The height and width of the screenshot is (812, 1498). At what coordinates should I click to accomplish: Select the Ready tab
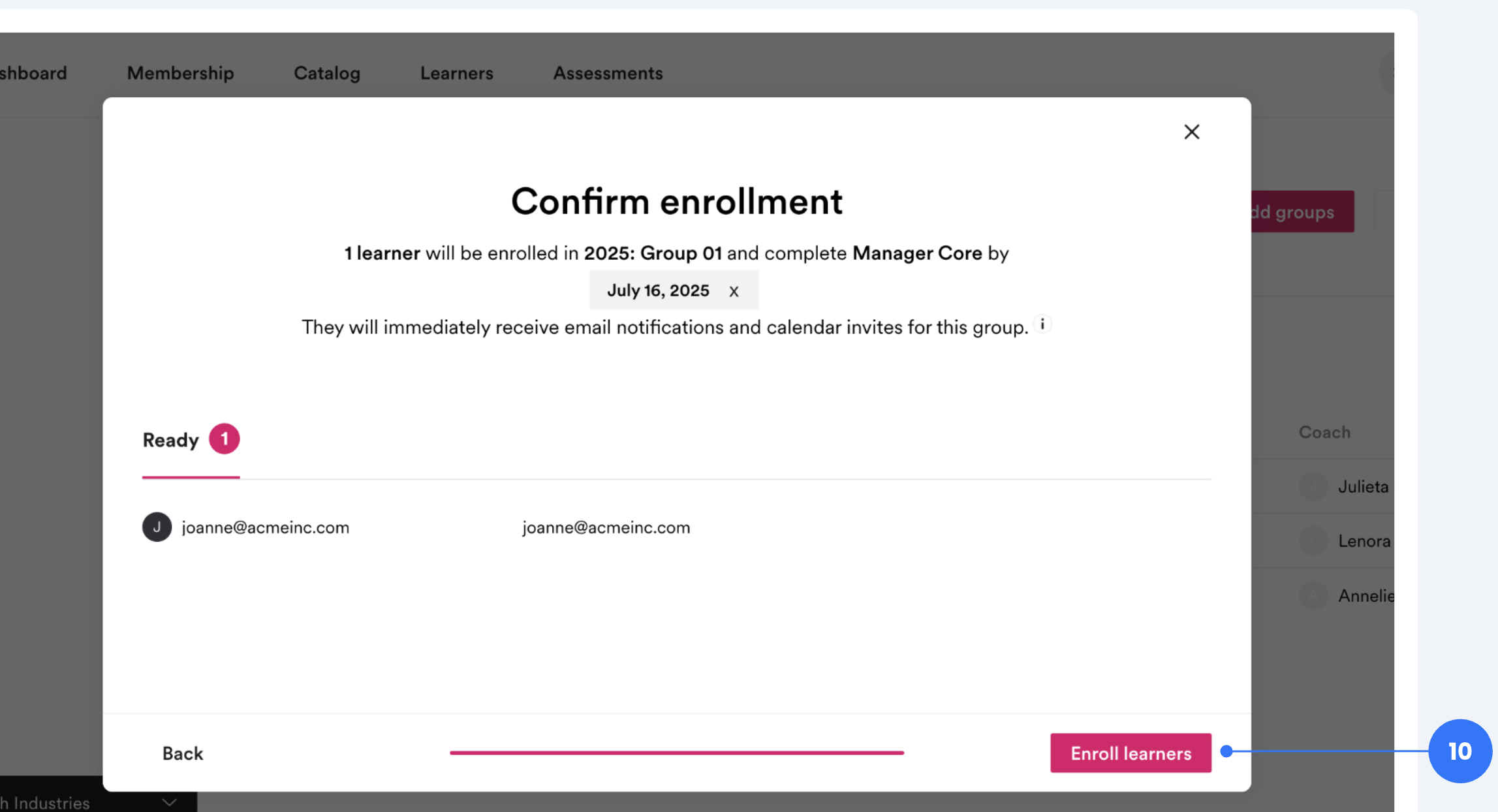[170, 440]
